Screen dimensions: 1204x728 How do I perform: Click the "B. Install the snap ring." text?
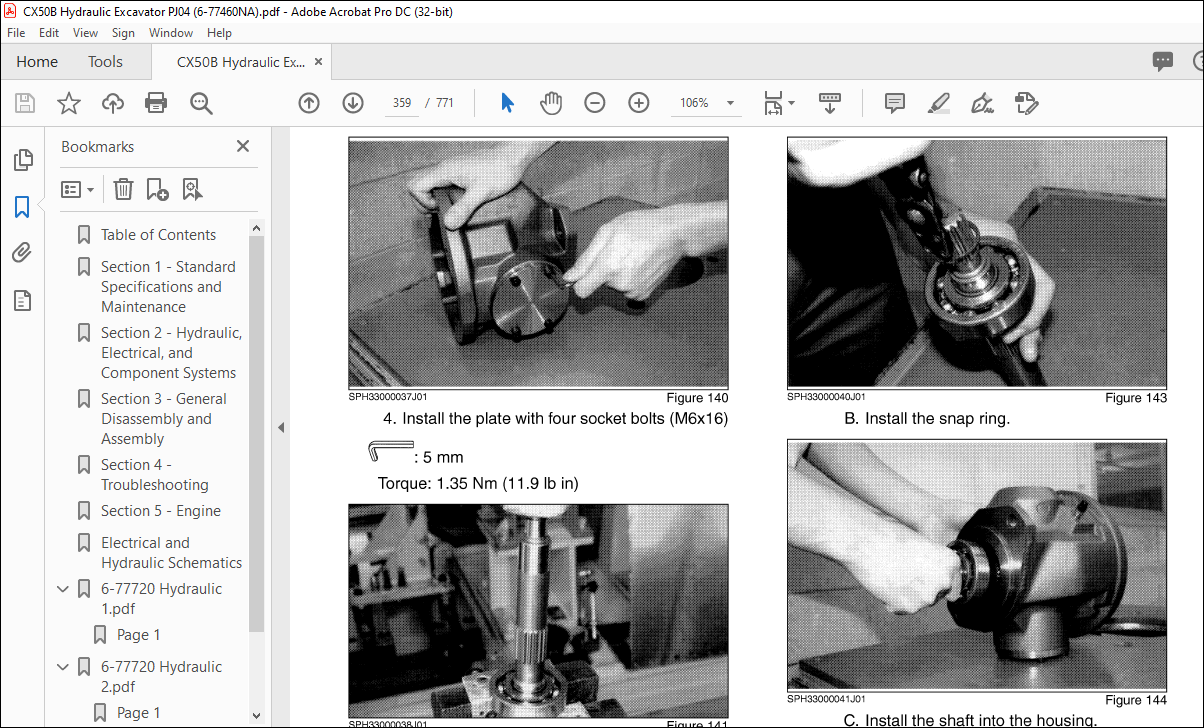click(927, 419)
